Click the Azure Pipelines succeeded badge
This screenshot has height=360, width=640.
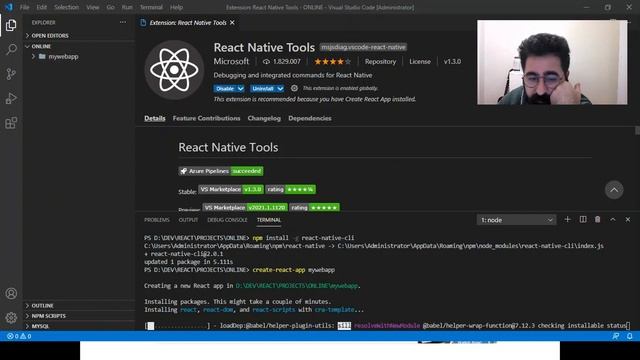[221, 171]
